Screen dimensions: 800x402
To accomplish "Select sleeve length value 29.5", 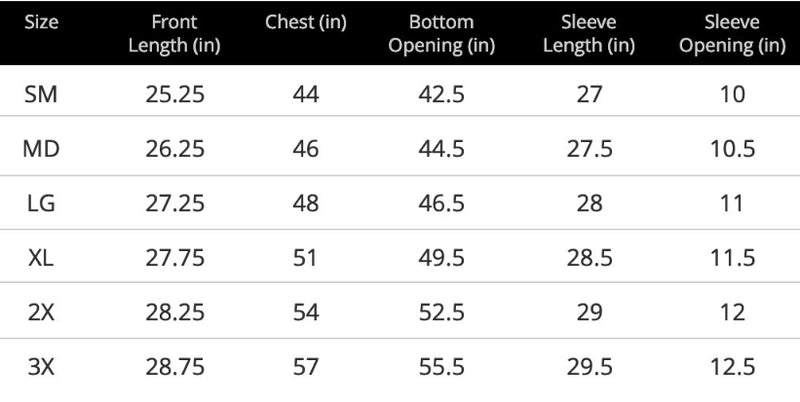I will point(589,367).
